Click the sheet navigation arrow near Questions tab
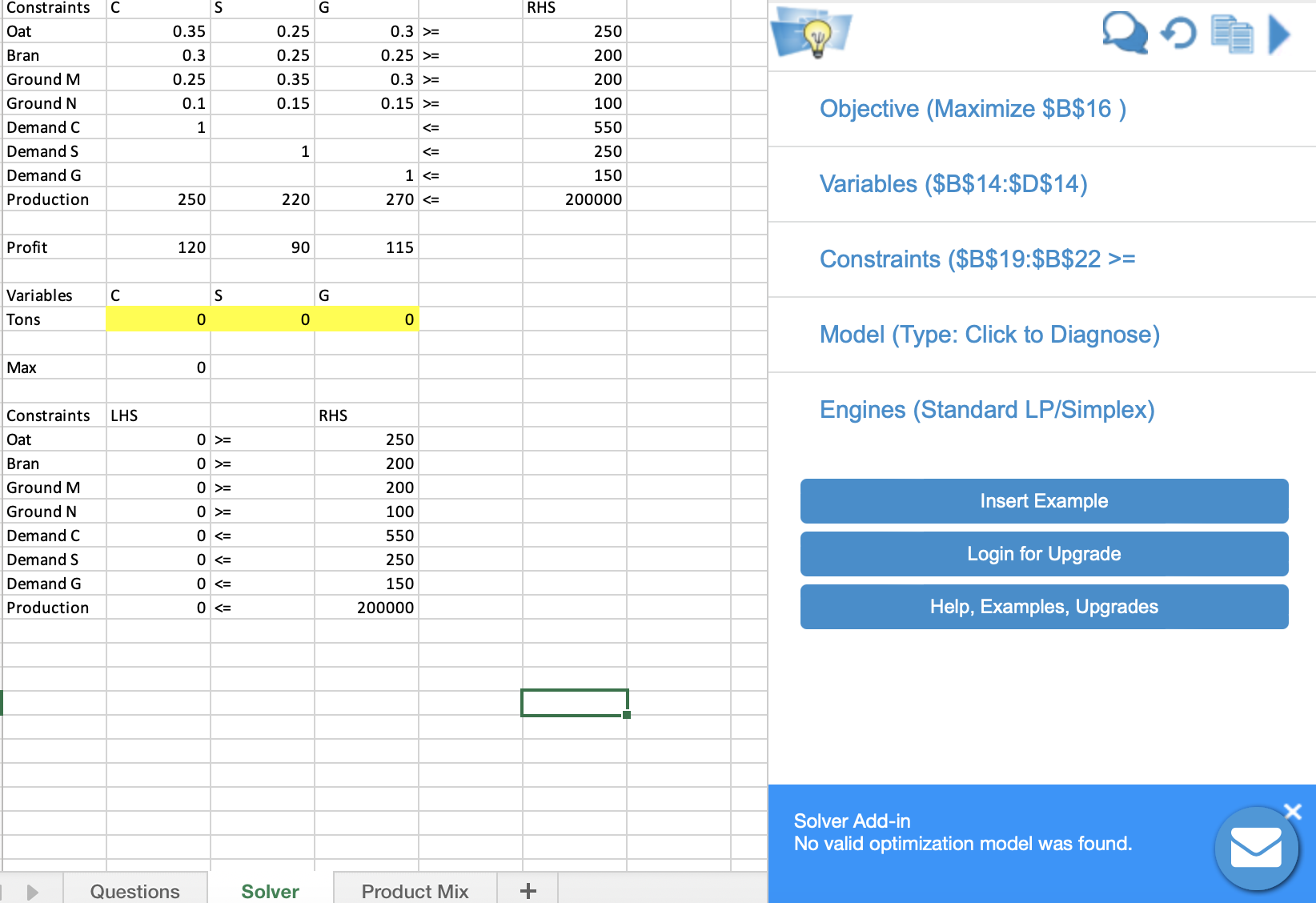 tap(32, 891)
